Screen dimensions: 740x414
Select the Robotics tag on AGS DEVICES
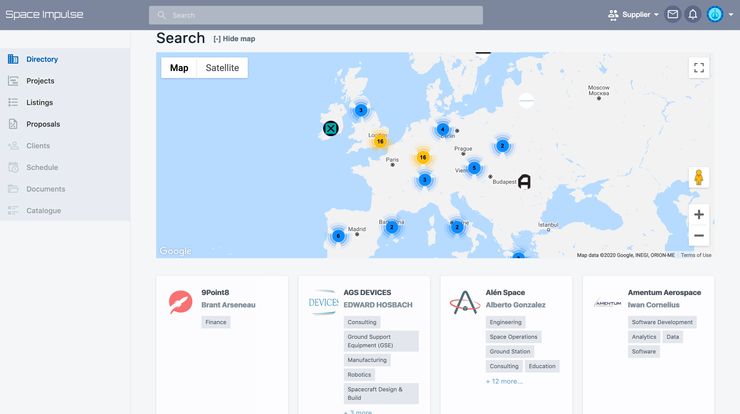[x=359, y=375]
